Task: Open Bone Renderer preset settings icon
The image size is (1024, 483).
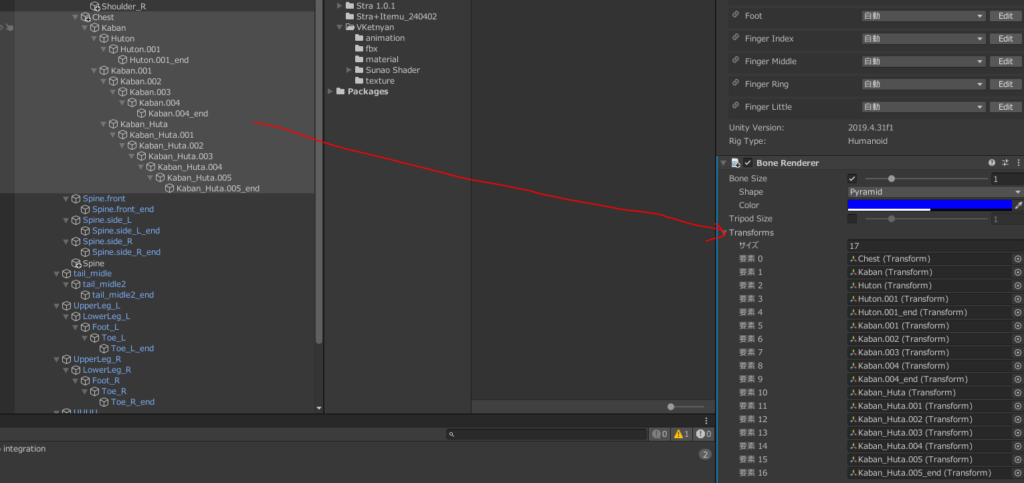Action: click(1005, 162)
